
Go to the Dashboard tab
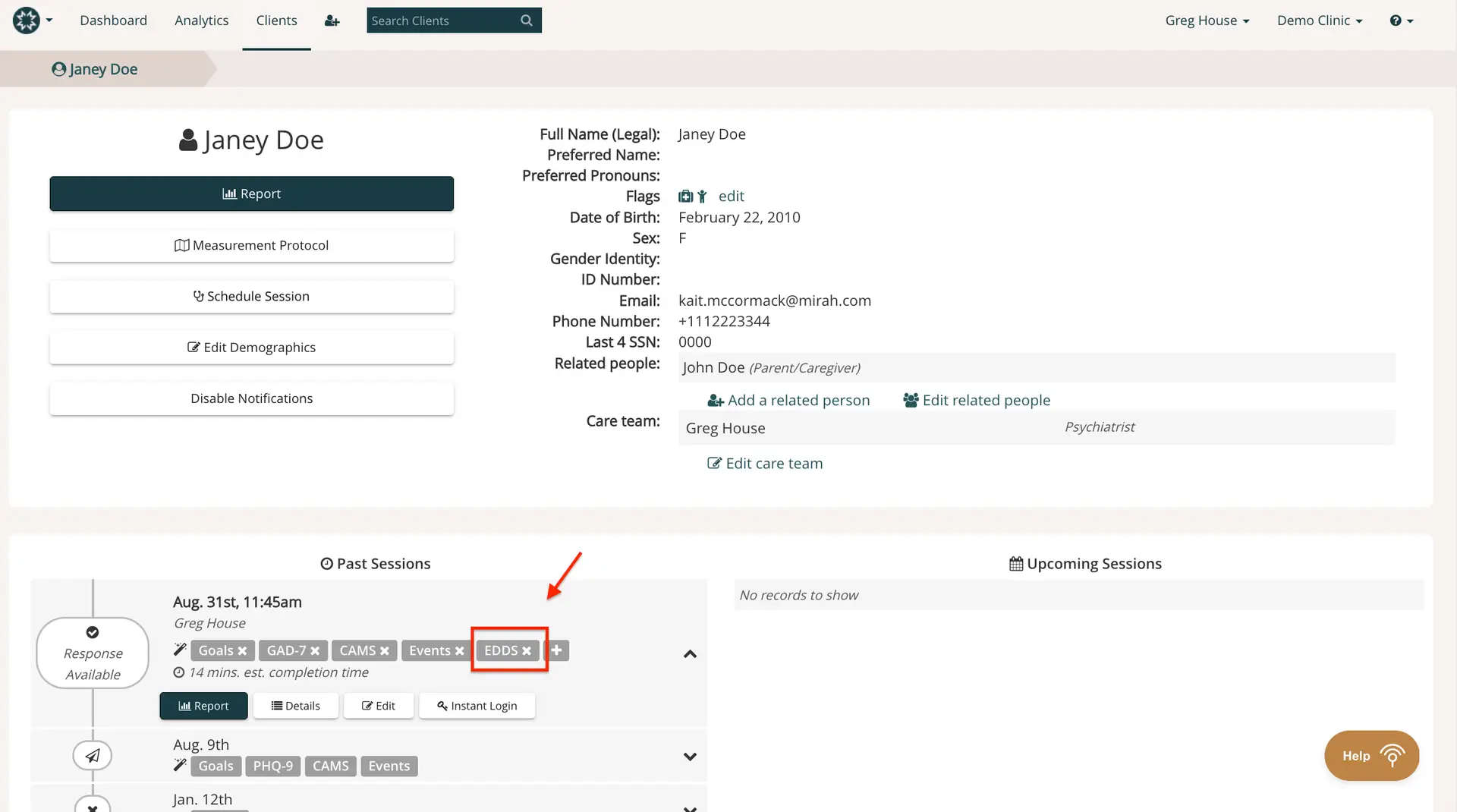[113, 20]
